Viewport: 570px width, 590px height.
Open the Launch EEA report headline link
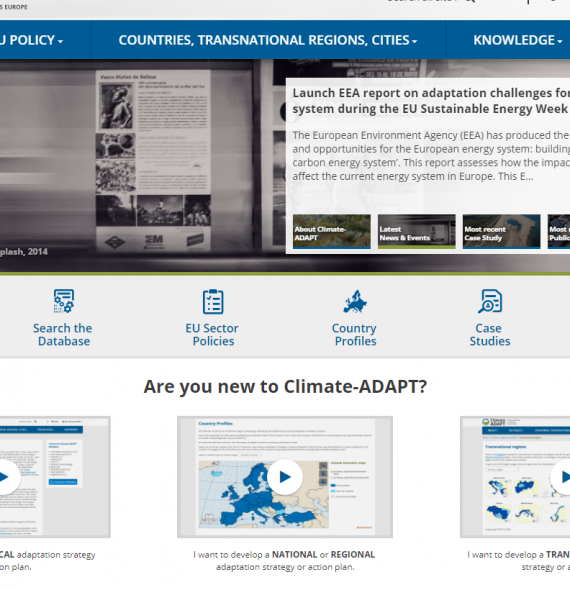pyautogui.click(x=431, y=101)
